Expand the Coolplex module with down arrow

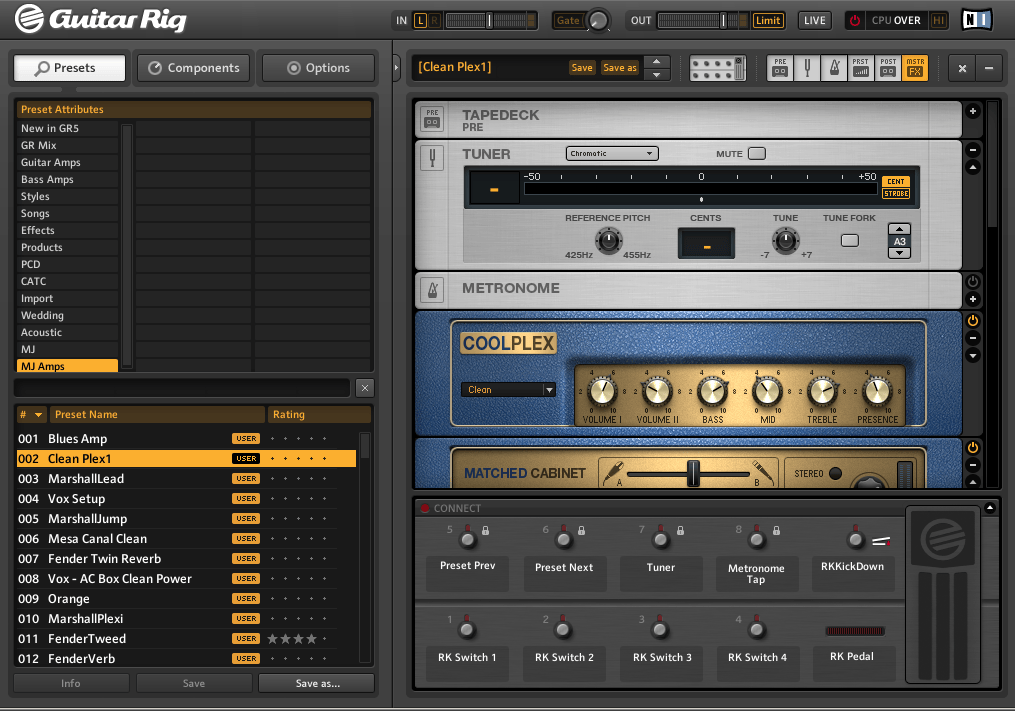coord(972,356)
